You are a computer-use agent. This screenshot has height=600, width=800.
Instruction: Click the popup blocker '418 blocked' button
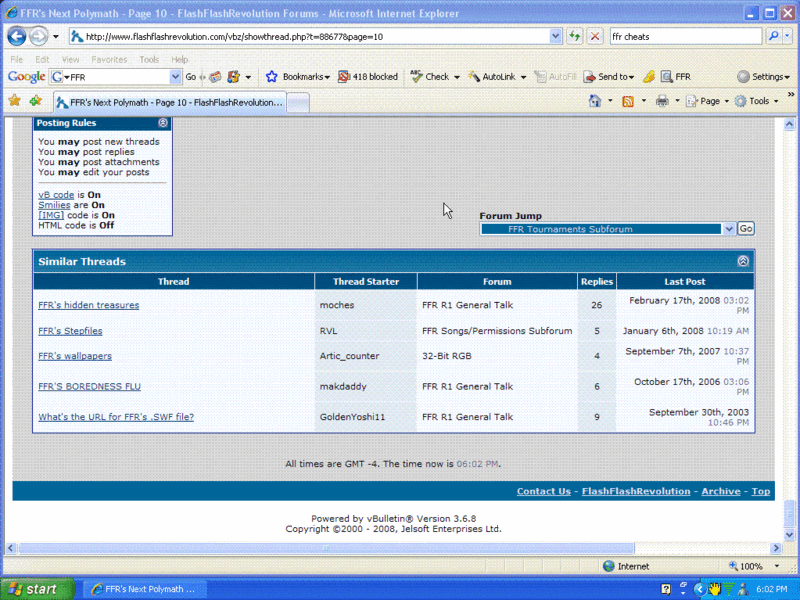[367, 76]
